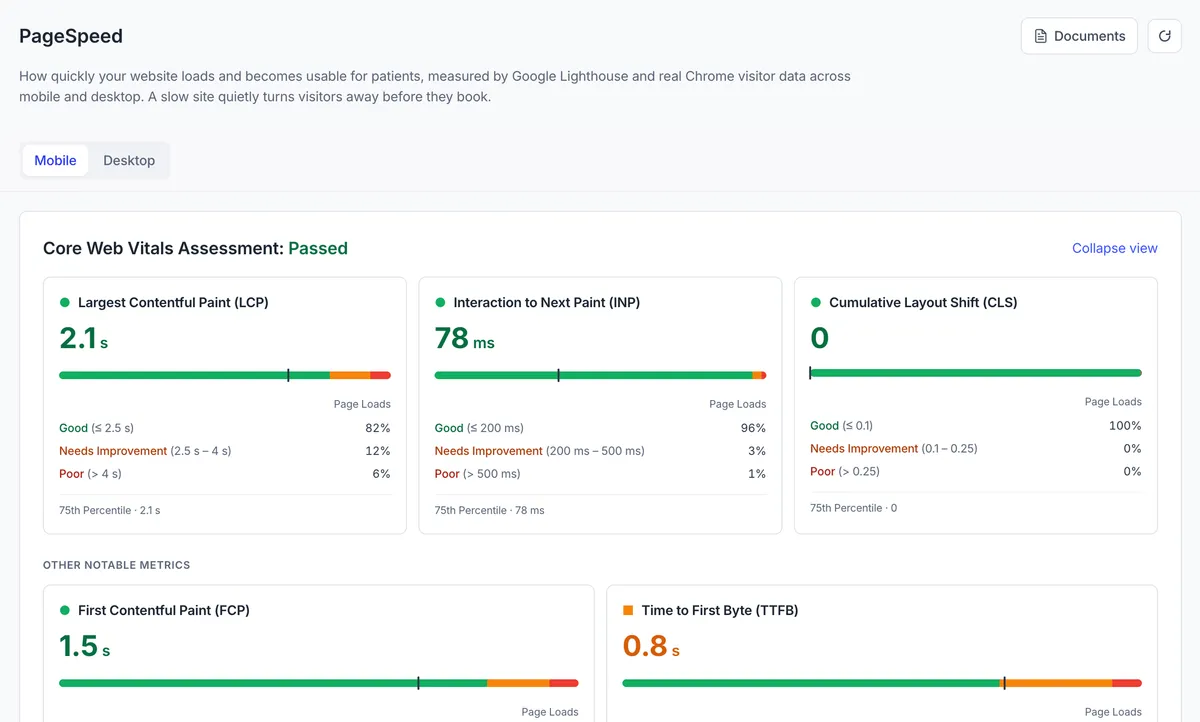Click the 1.5 s FCP value
Screen dimensions: 1200x722
coord(85,647)
